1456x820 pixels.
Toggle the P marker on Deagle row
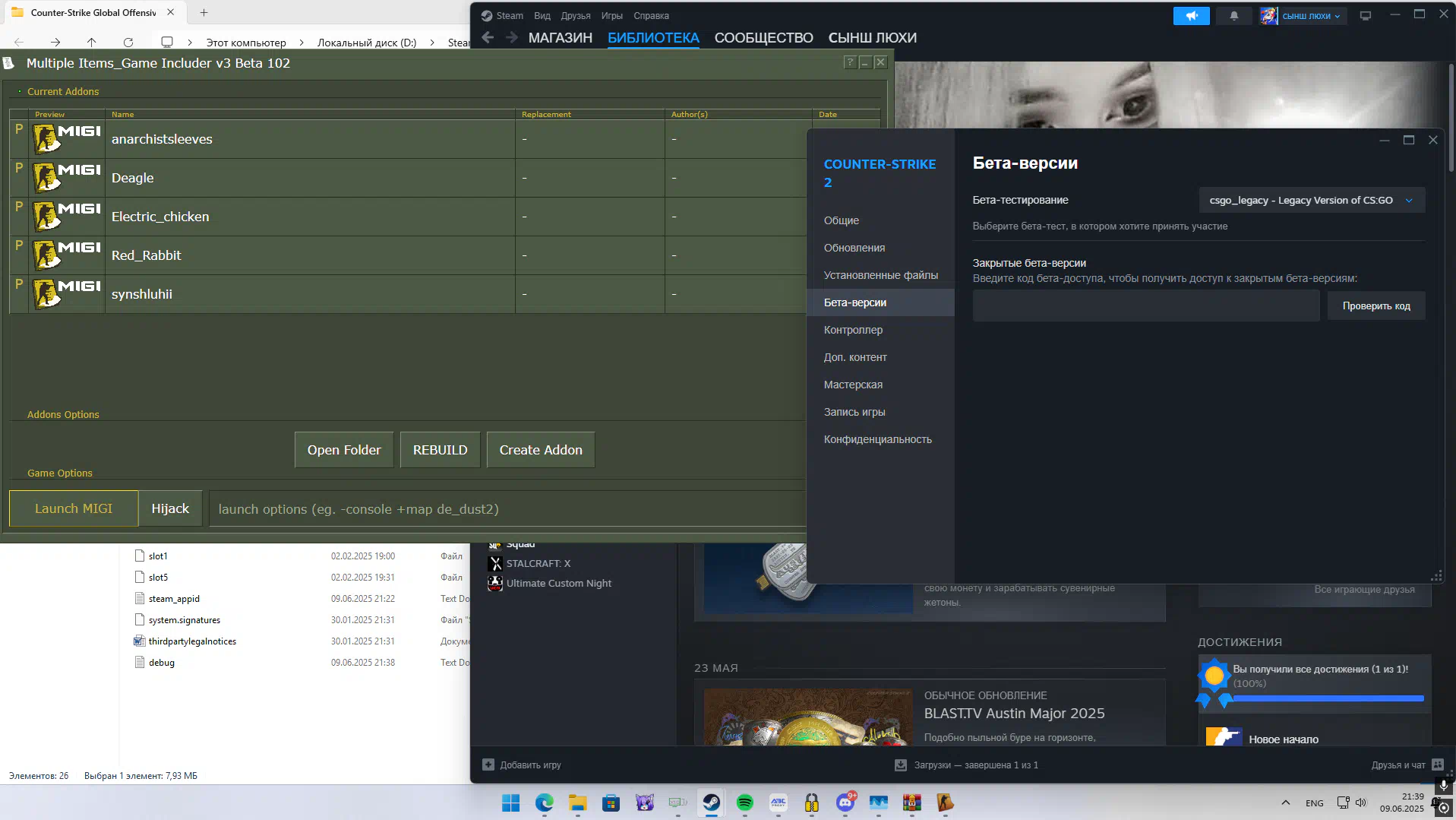coord(19,168)
